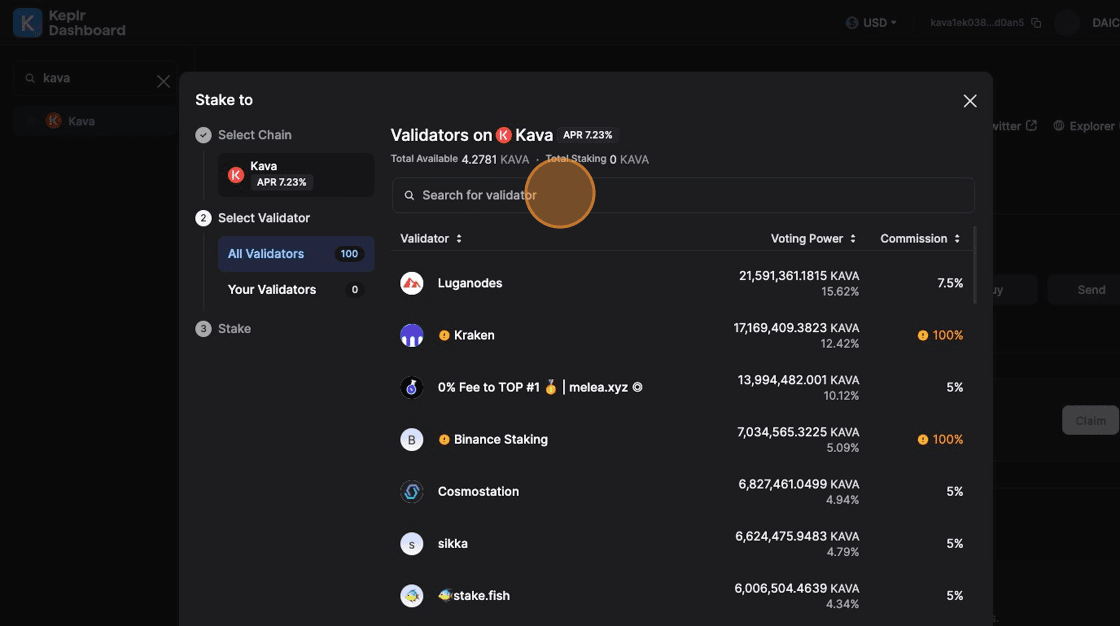This screenshot has height=626, width=1120.
Task: Close the Stake to dialog
Action: point(969,101)
